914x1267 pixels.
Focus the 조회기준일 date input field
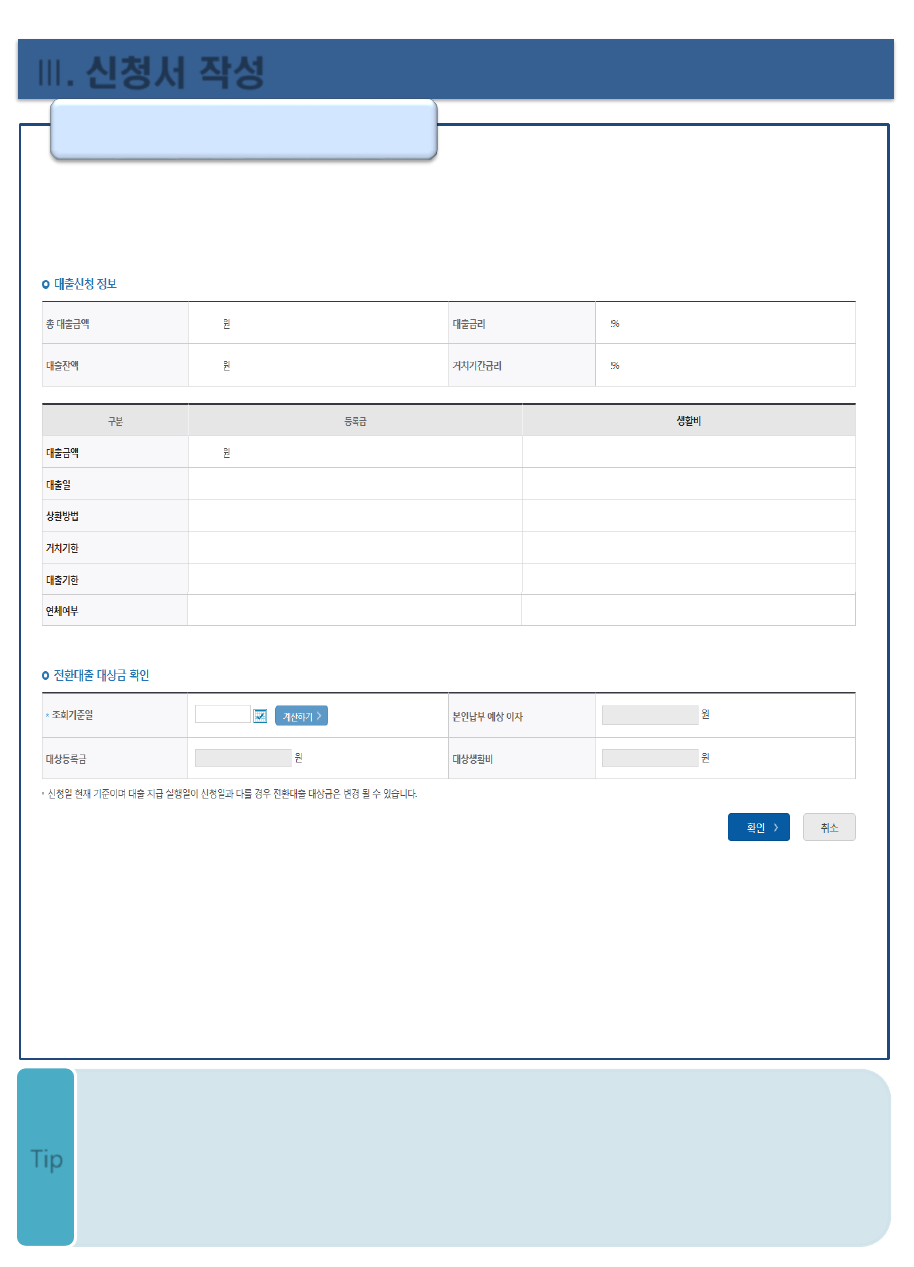(223, 714)
